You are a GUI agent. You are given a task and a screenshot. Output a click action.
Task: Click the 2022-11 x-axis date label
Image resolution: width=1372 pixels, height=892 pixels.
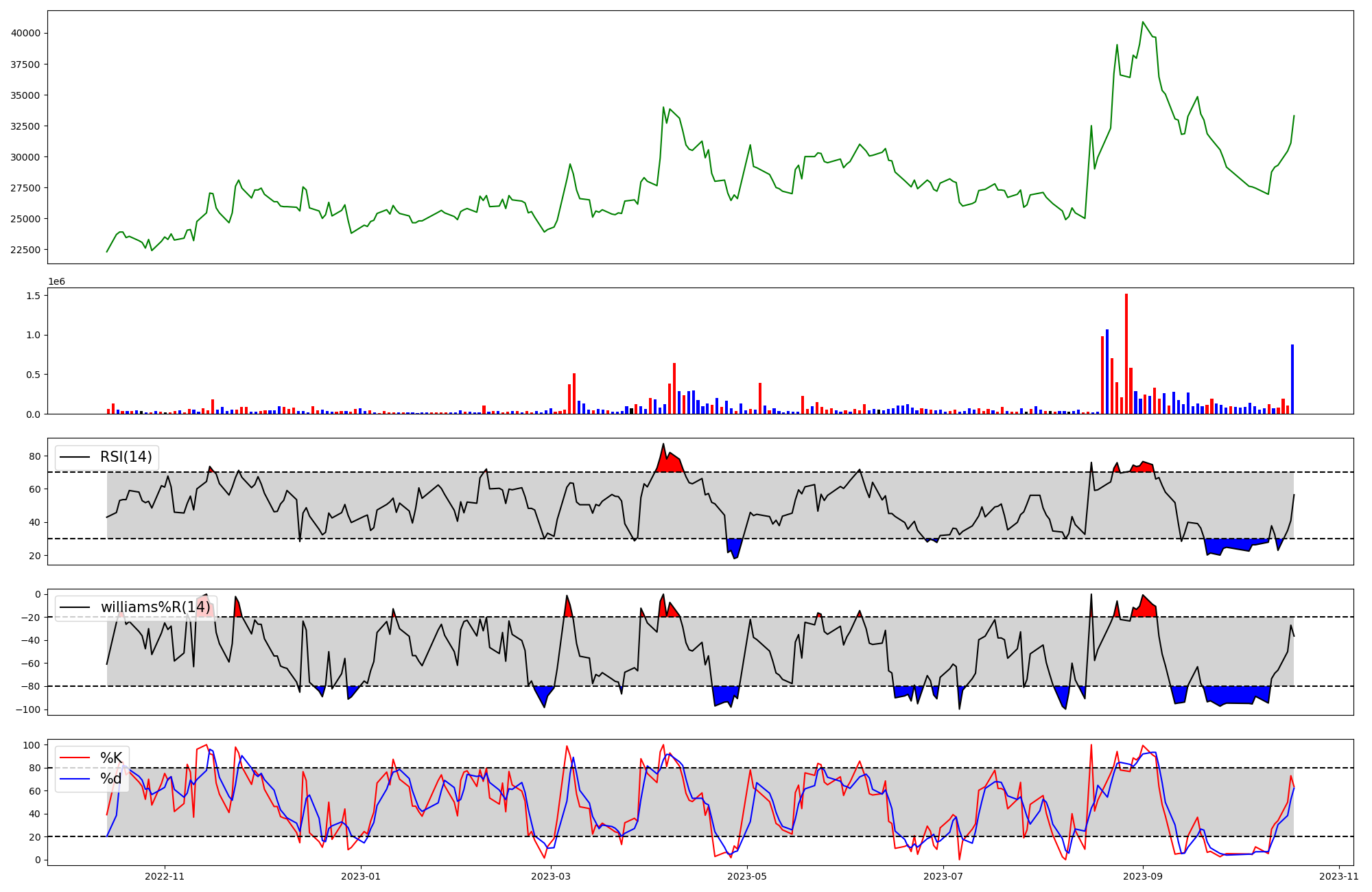(165, 876)
